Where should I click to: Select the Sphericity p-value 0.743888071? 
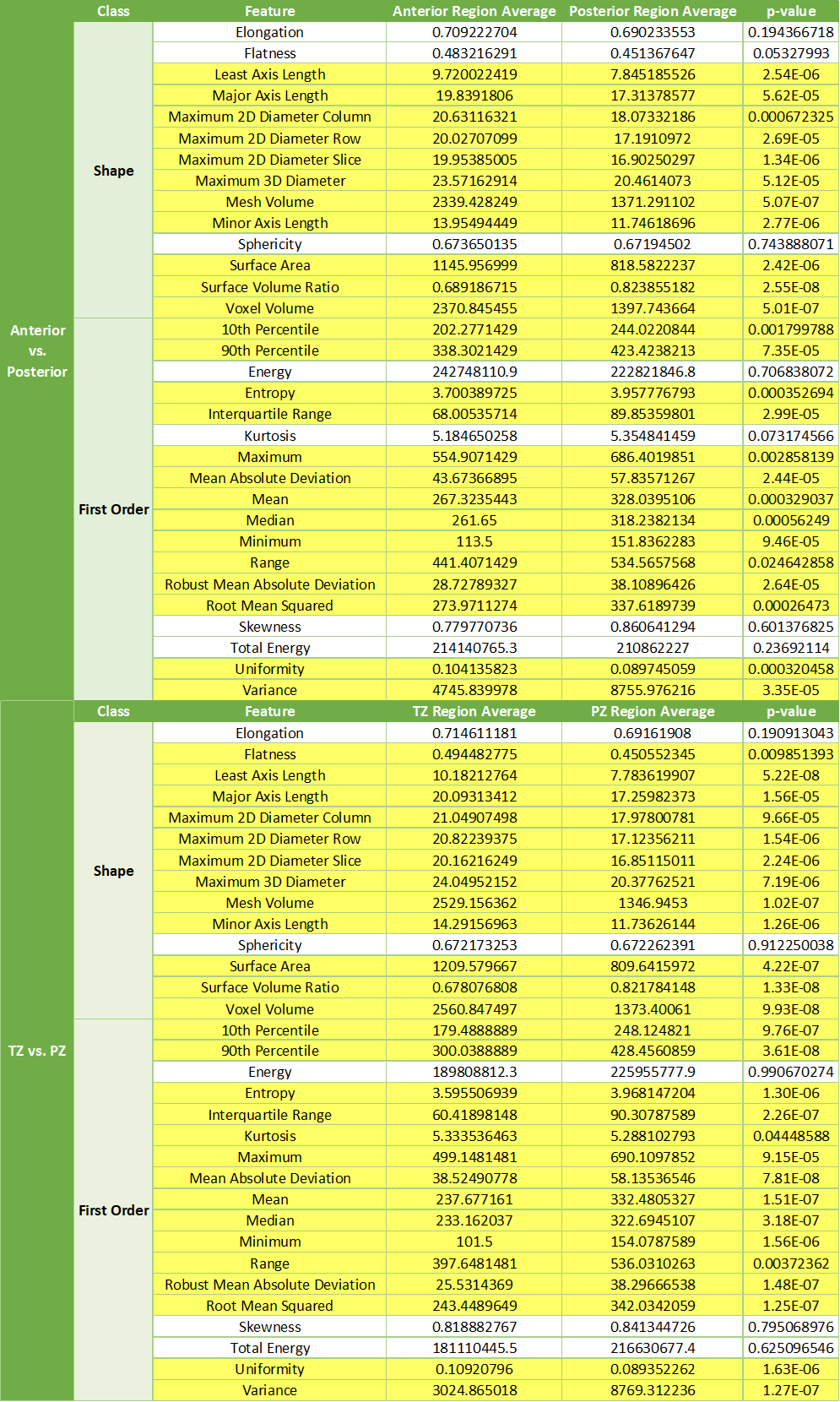pyautogui.click(x=791, y=244)
